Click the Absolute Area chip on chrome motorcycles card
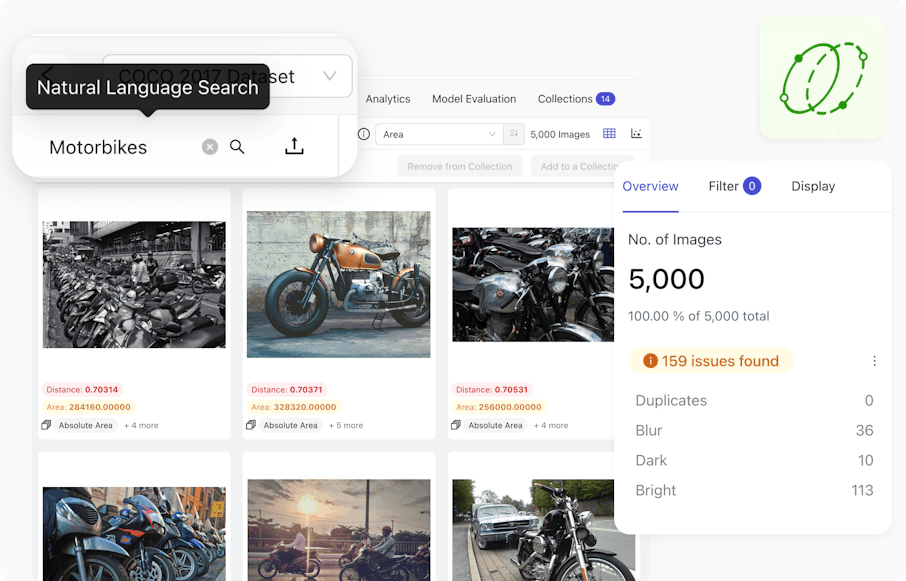Screen dimensions: 906x581 click(495, 425)
